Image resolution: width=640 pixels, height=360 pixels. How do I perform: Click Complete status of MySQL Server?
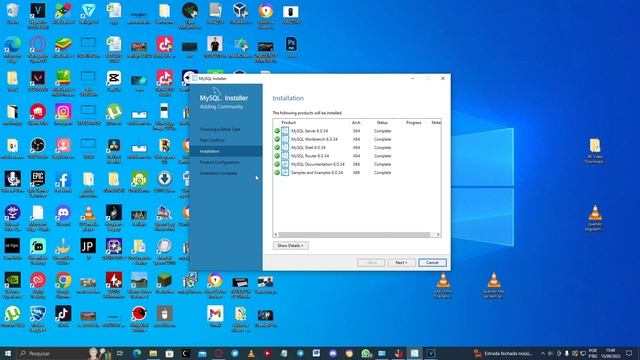tap(382, 131)
